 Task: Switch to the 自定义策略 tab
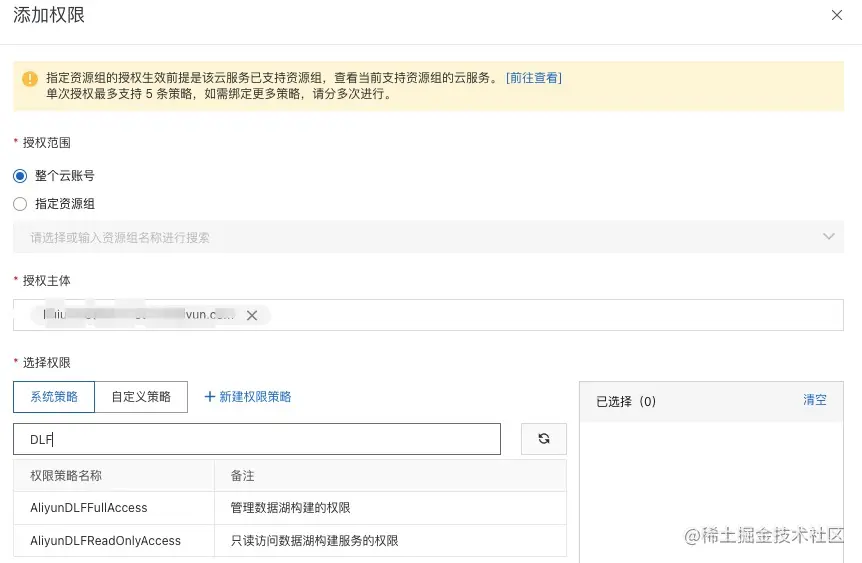(x=141, y=397)
